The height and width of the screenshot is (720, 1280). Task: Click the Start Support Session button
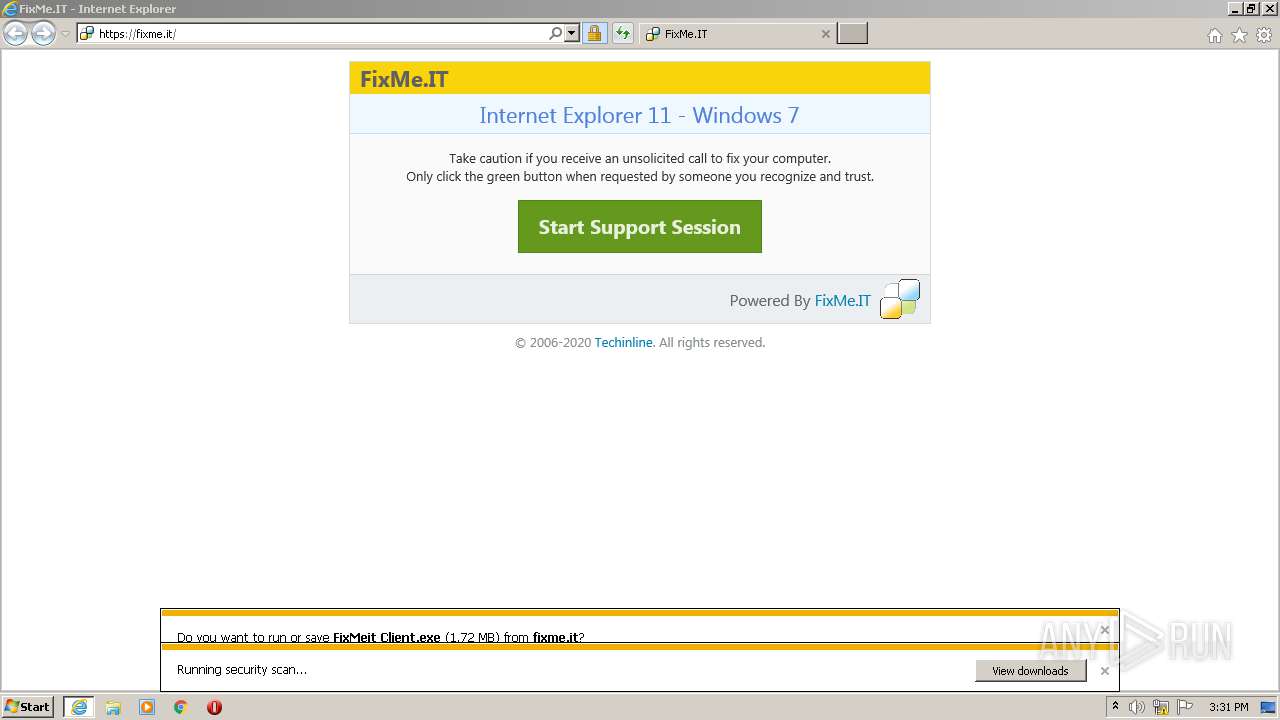click(640, 227)
